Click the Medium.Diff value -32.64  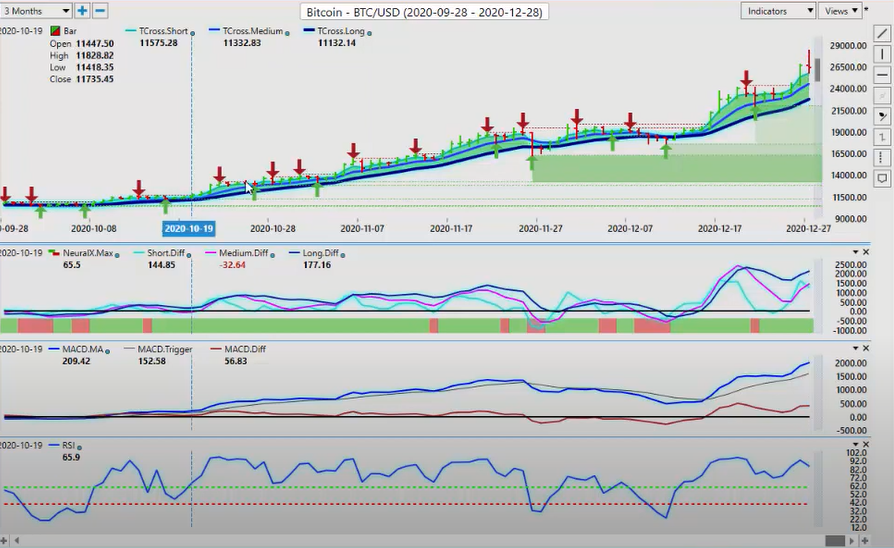(233, 265)
